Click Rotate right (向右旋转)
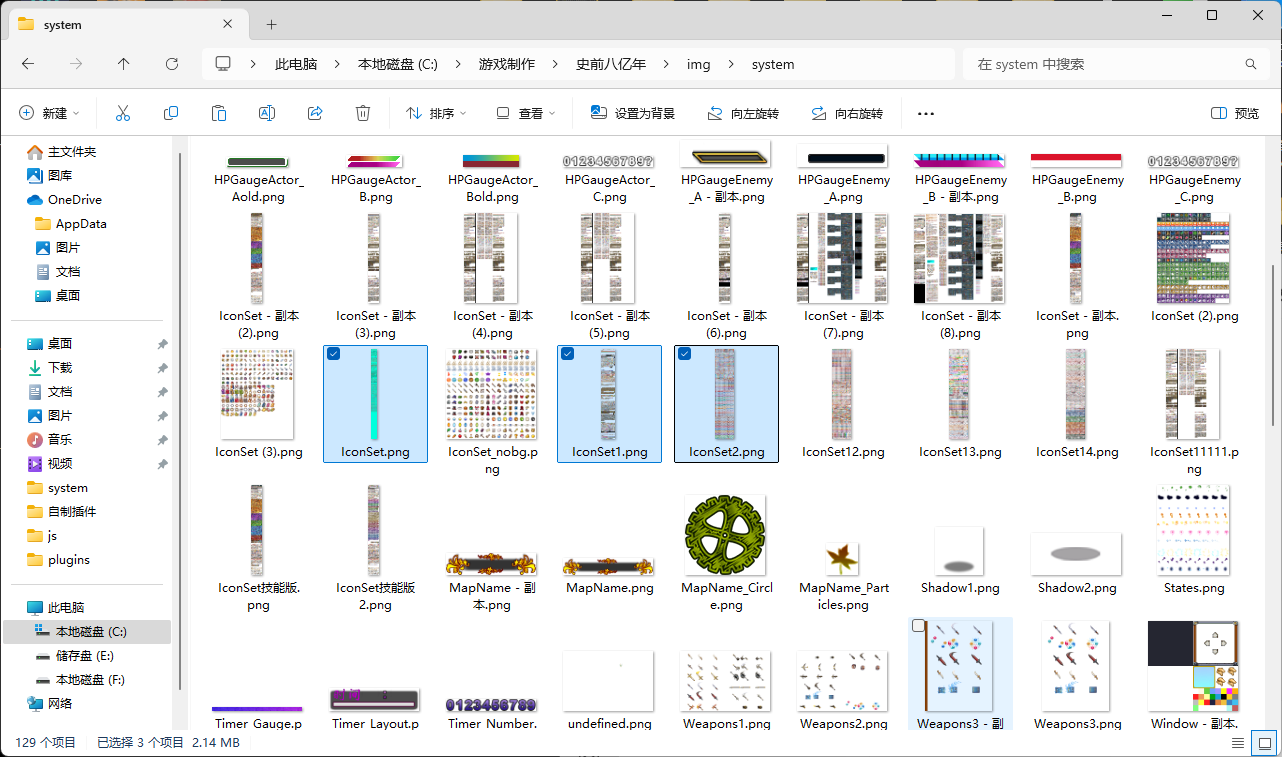This screenshot has height=757, width=1282. [847, 113]
